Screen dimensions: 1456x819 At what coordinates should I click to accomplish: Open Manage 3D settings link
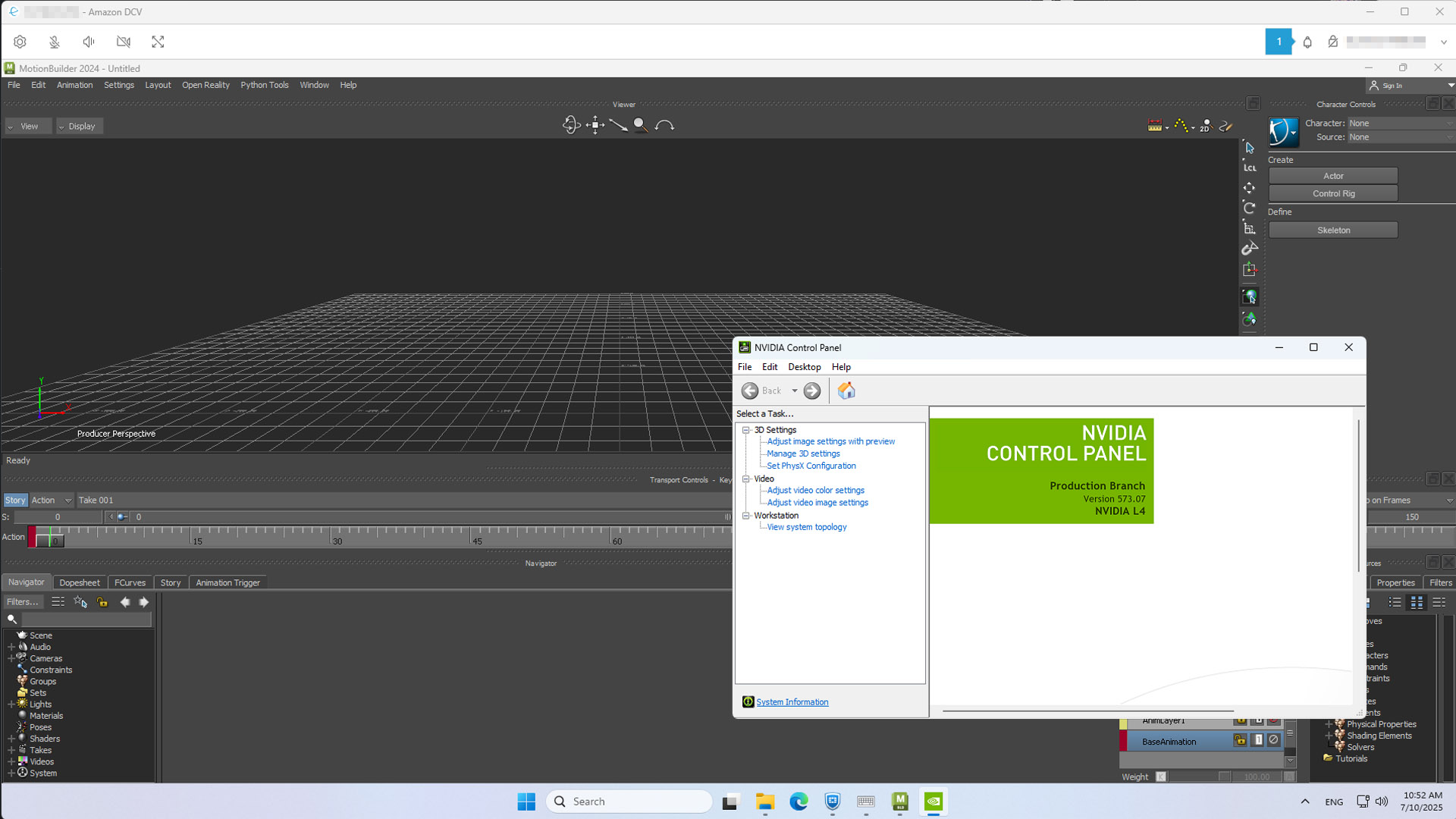pyautogui.click(x=803, y=453)
